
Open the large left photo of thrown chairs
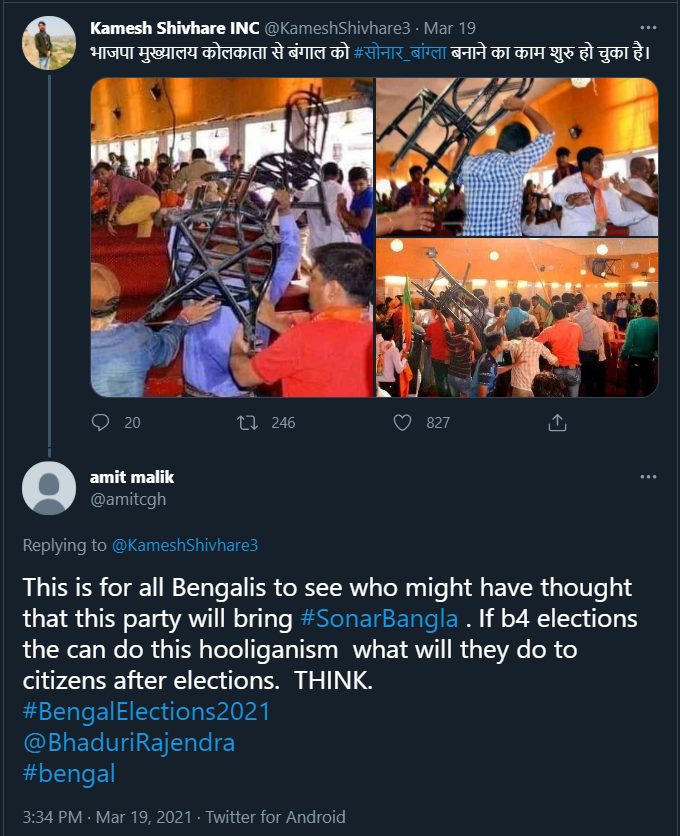232,237
